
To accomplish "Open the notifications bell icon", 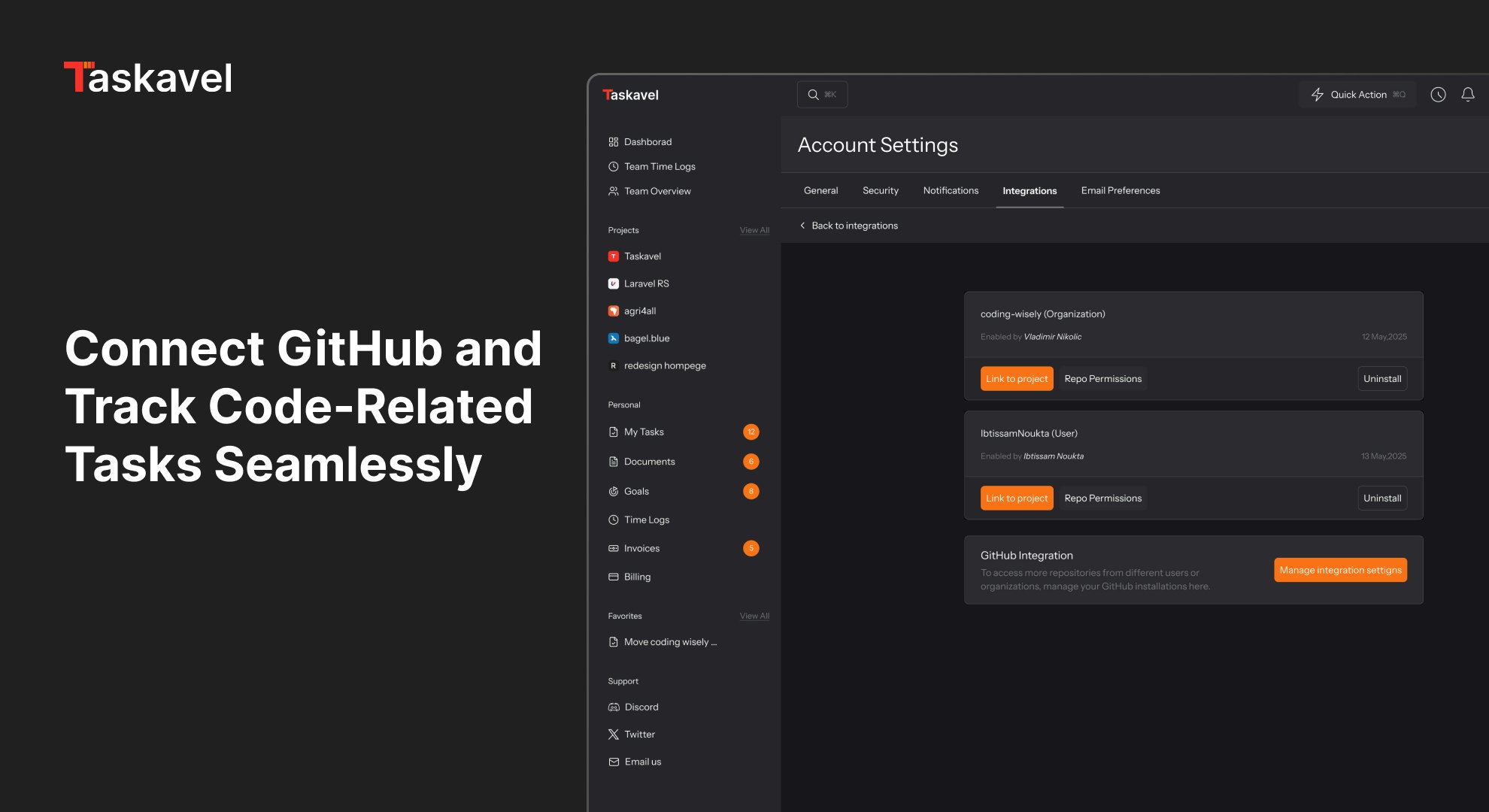I will pyautogui.click(x=1467, y=95).
